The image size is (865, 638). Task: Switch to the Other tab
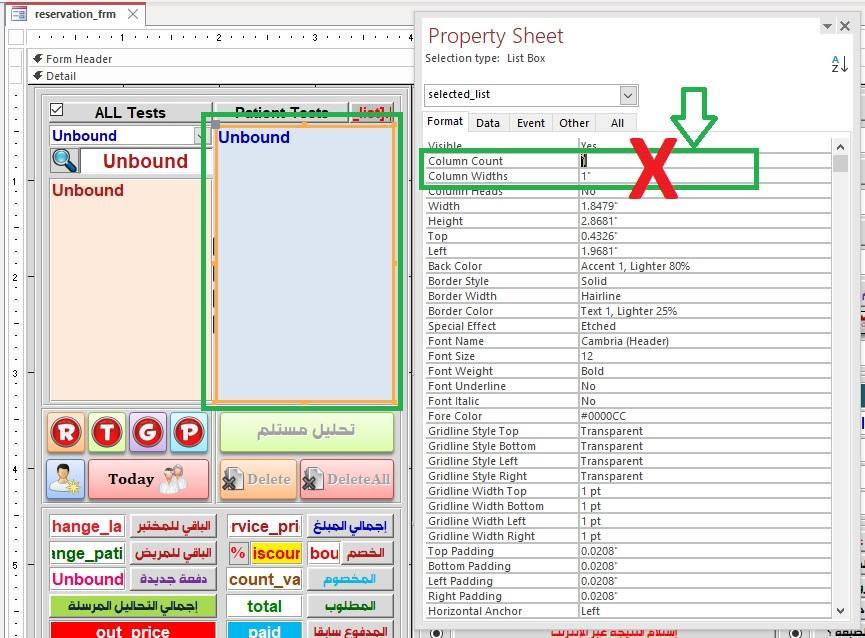(x=574, y=123)
